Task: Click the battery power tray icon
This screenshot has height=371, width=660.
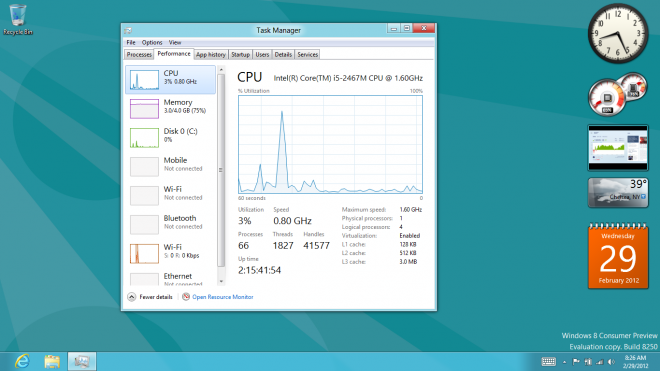Action: coord(588,362)
